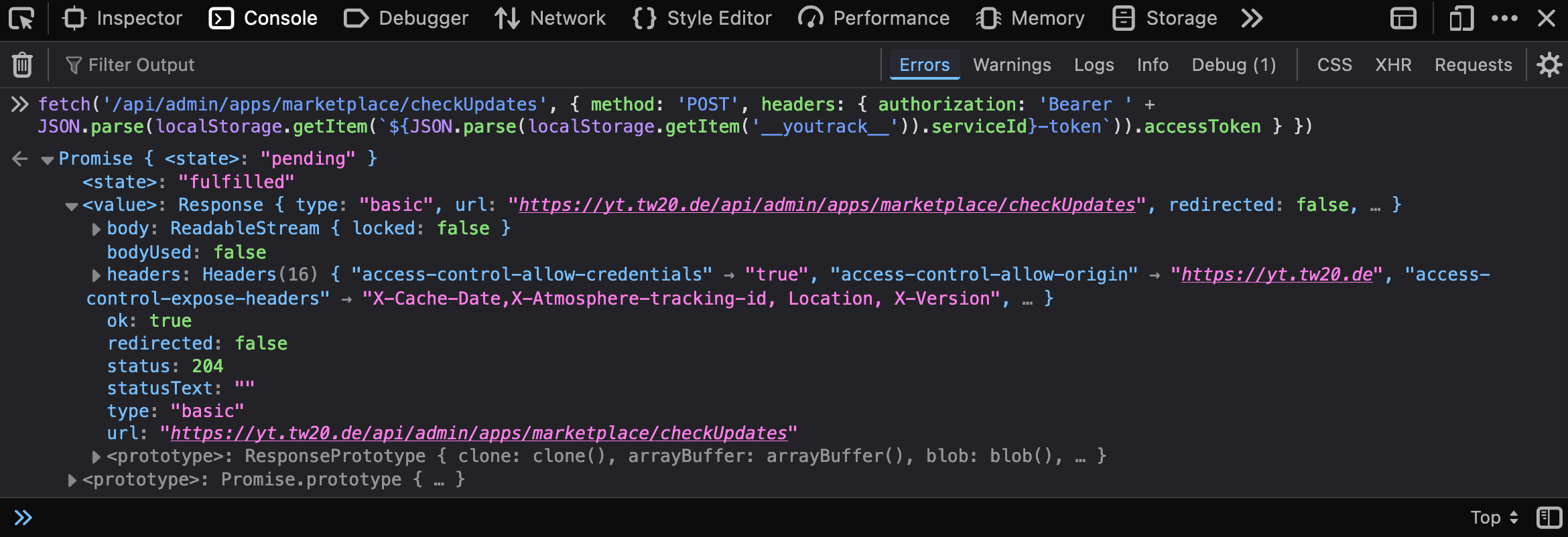Select the type: "basic" property line
Viewport: 1568px width, 537px height.
176,411
